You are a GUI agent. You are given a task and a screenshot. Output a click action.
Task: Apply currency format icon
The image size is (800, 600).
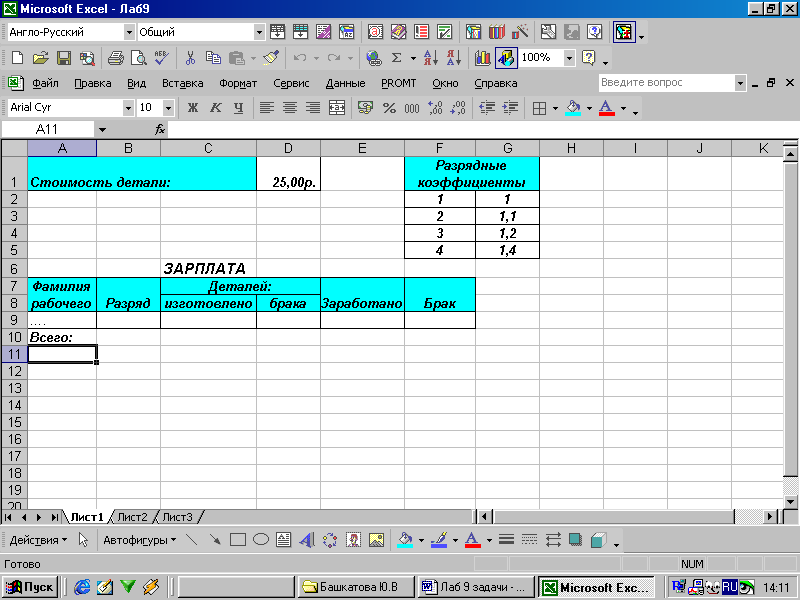click(365, 108)
